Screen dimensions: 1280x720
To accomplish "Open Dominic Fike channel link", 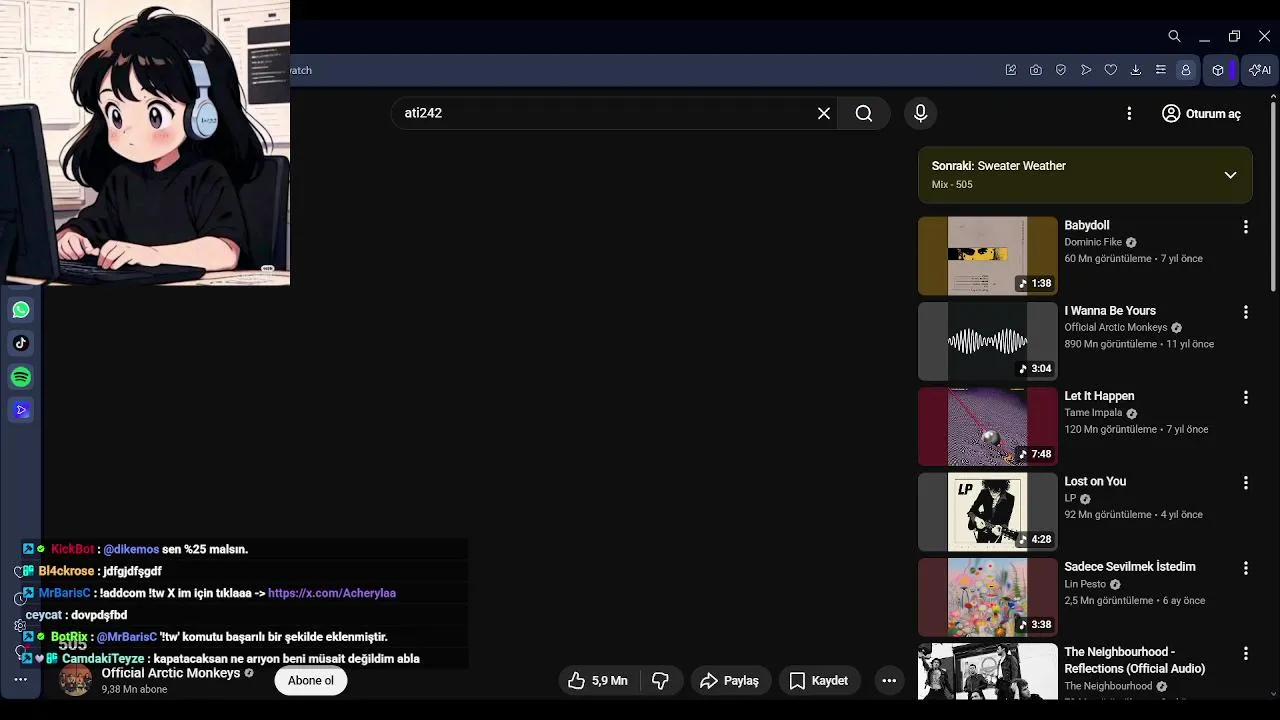I will [1093, 242].
